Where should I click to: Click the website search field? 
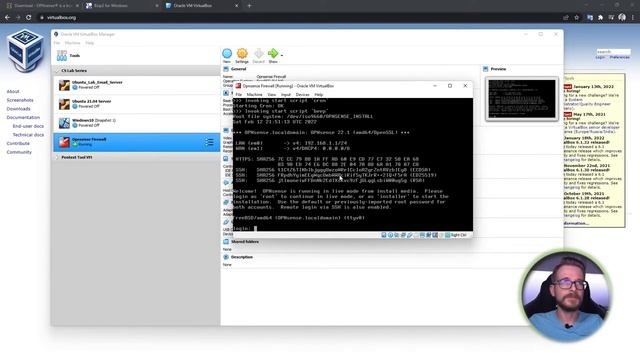coord(613,52)
